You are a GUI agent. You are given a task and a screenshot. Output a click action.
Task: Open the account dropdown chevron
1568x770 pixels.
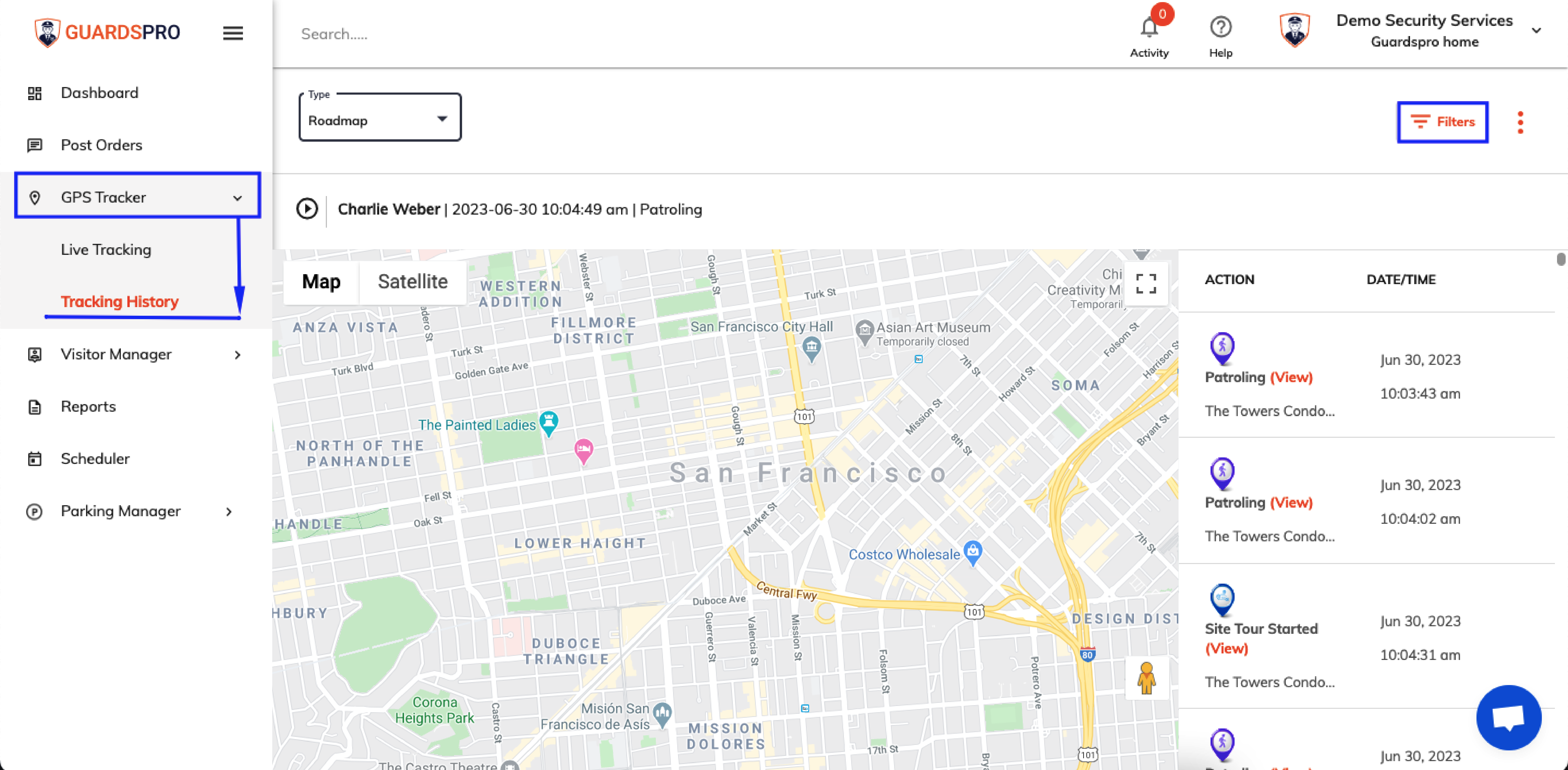click(1536, 30)
